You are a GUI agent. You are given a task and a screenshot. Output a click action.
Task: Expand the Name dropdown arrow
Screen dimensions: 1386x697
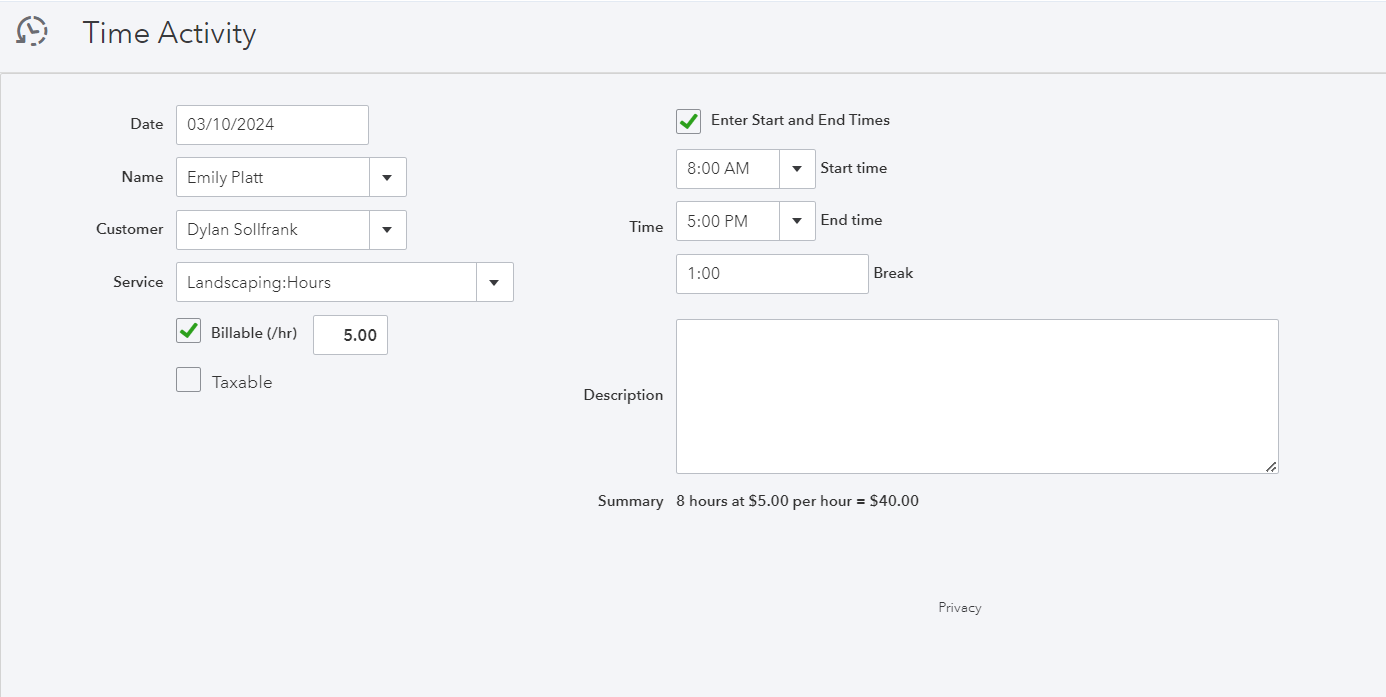(x=387, y=177)
